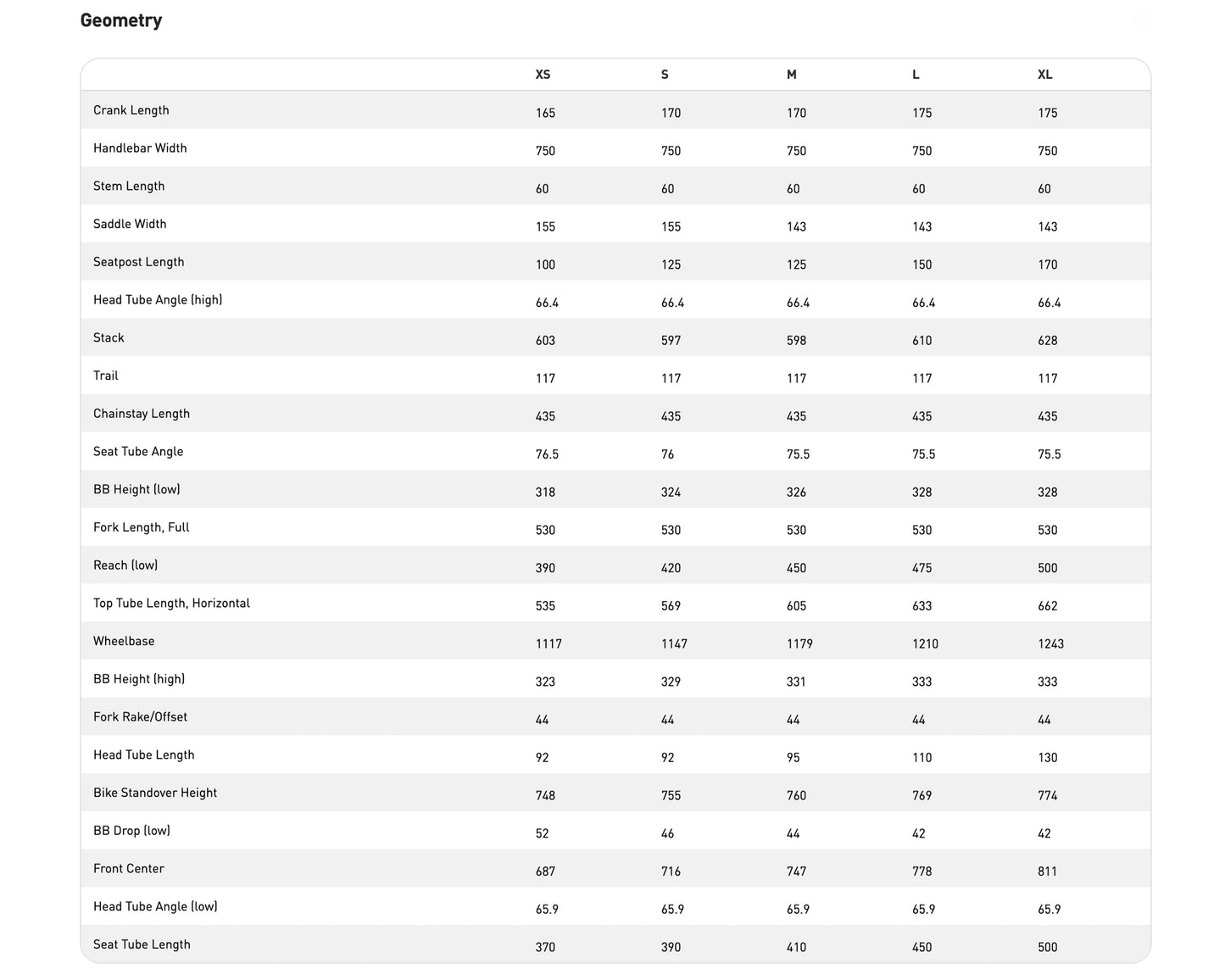1225x980 pixels.
Task: Click the M Front Center value 747
Action: click(x=796, y=871)
